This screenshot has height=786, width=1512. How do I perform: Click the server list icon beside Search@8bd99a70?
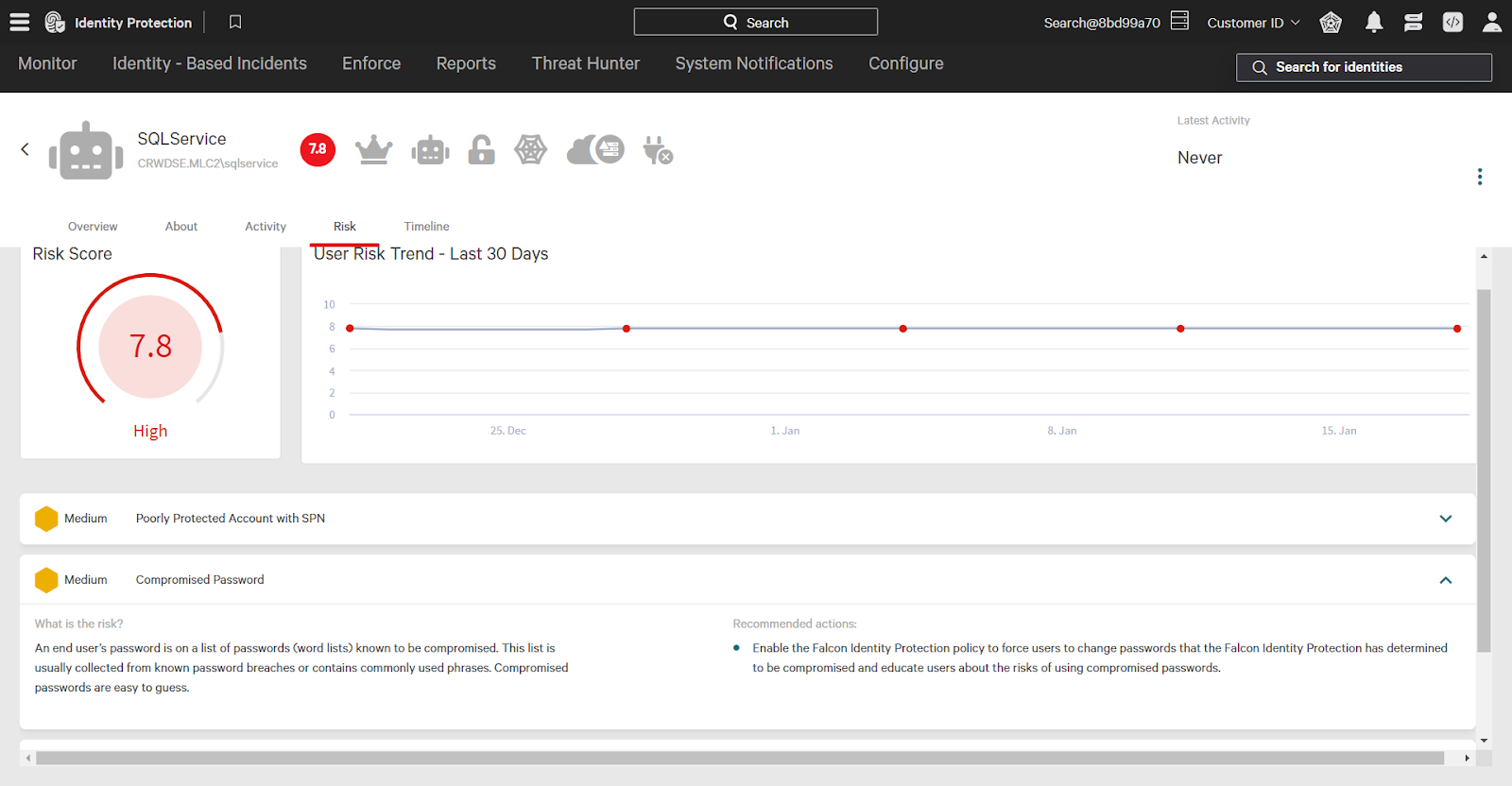coord(1179,21)
